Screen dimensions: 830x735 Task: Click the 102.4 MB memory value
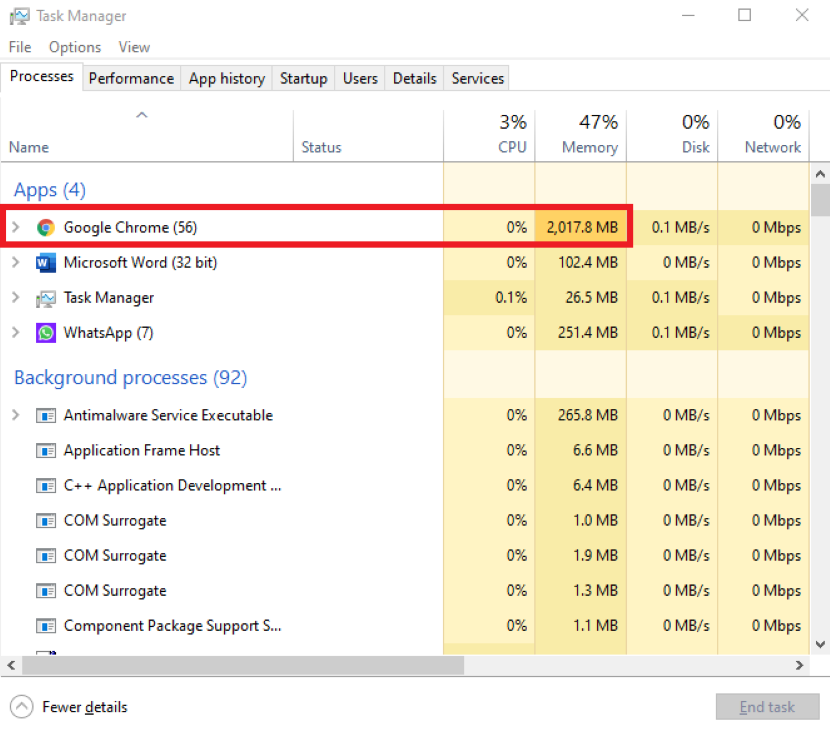click(x=588, y=262)
